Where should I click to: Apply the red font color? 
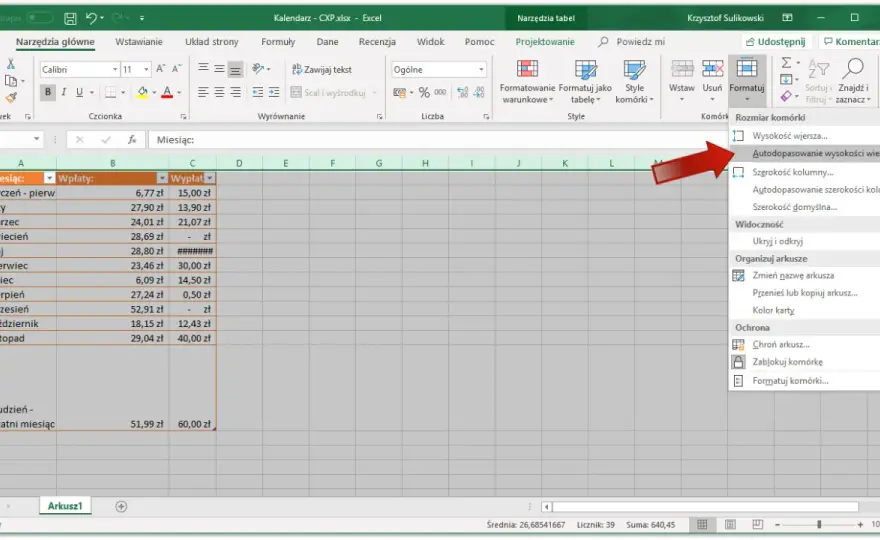(x=167, y=92)
